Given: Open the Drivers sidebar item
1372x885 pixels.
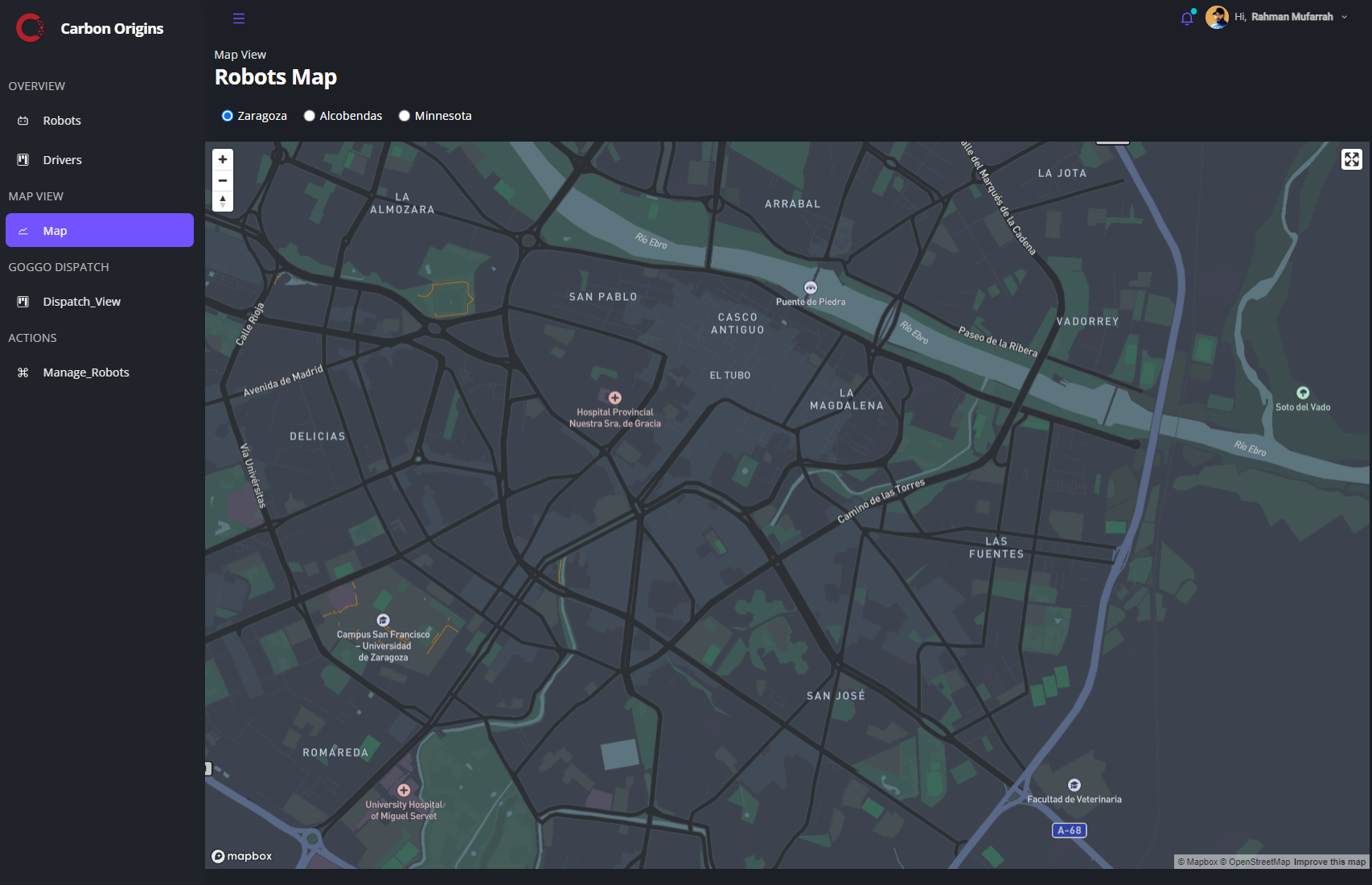Looking at the screenshot, I should click(62, 160).
